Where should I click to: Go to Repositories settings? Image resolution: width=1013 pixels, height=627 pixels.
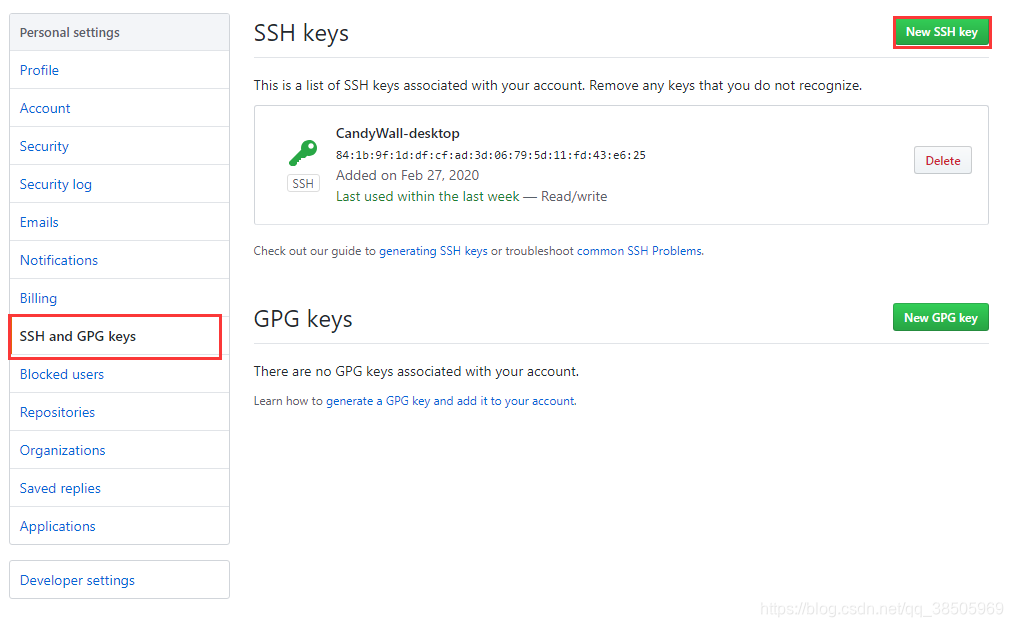pyautogui.click(x=120, y=412)
